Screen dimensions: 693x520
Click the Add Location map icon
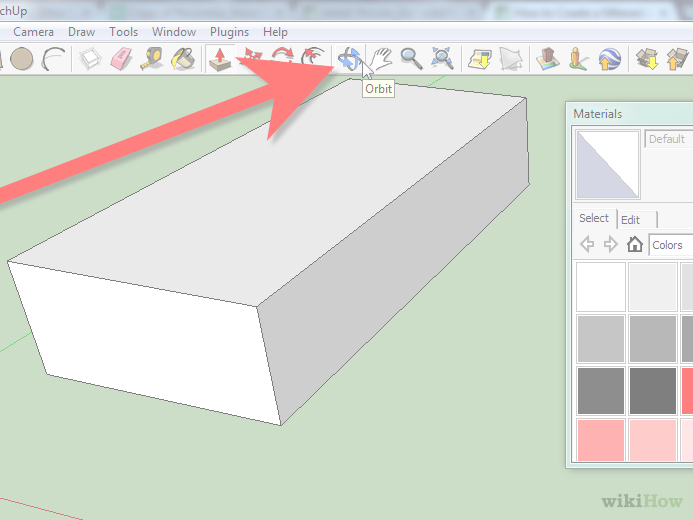click(480, 59)
